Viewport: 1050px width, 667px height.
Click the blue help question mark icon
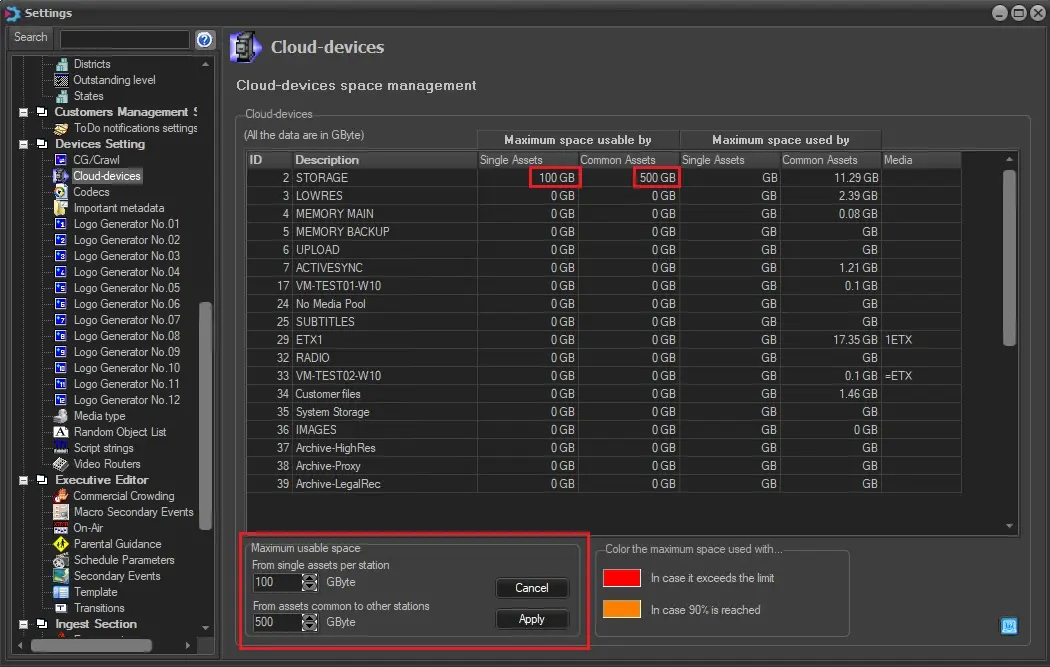(x=205, y=39)
